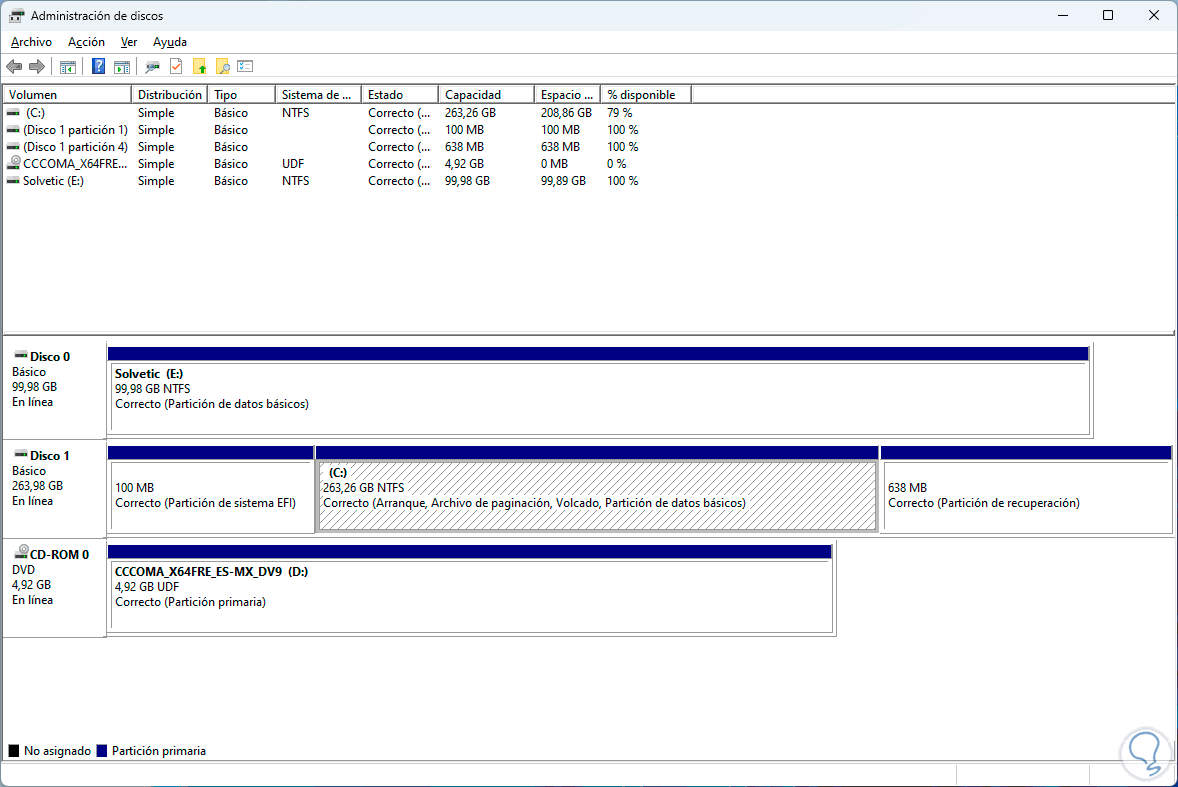Click the disc icon of CCCOMA_X64FRE row
The width and height of the screenshot is (1178, 787).
[13, 163]
